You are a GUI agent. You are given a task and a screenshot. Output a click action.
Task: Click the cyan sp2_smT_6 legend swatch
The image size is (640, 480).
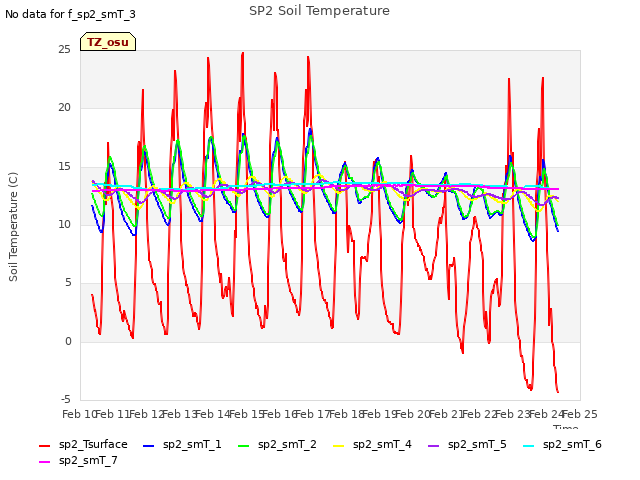529,446
